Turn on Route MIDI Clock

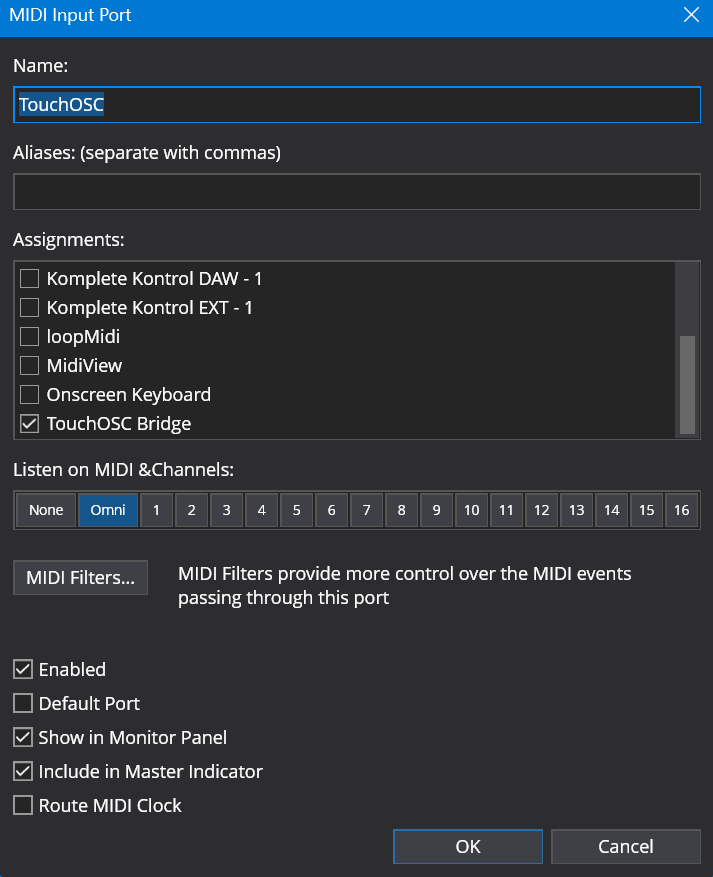23,805
